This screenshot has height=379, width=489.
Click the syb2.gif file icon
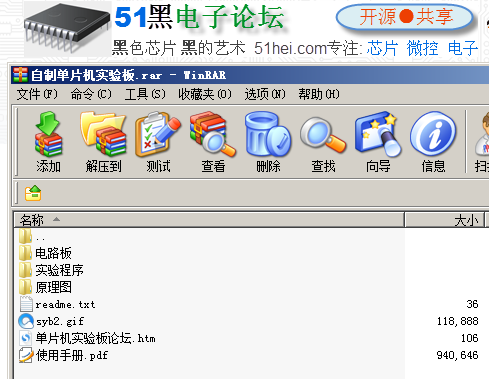pos(26,321)
